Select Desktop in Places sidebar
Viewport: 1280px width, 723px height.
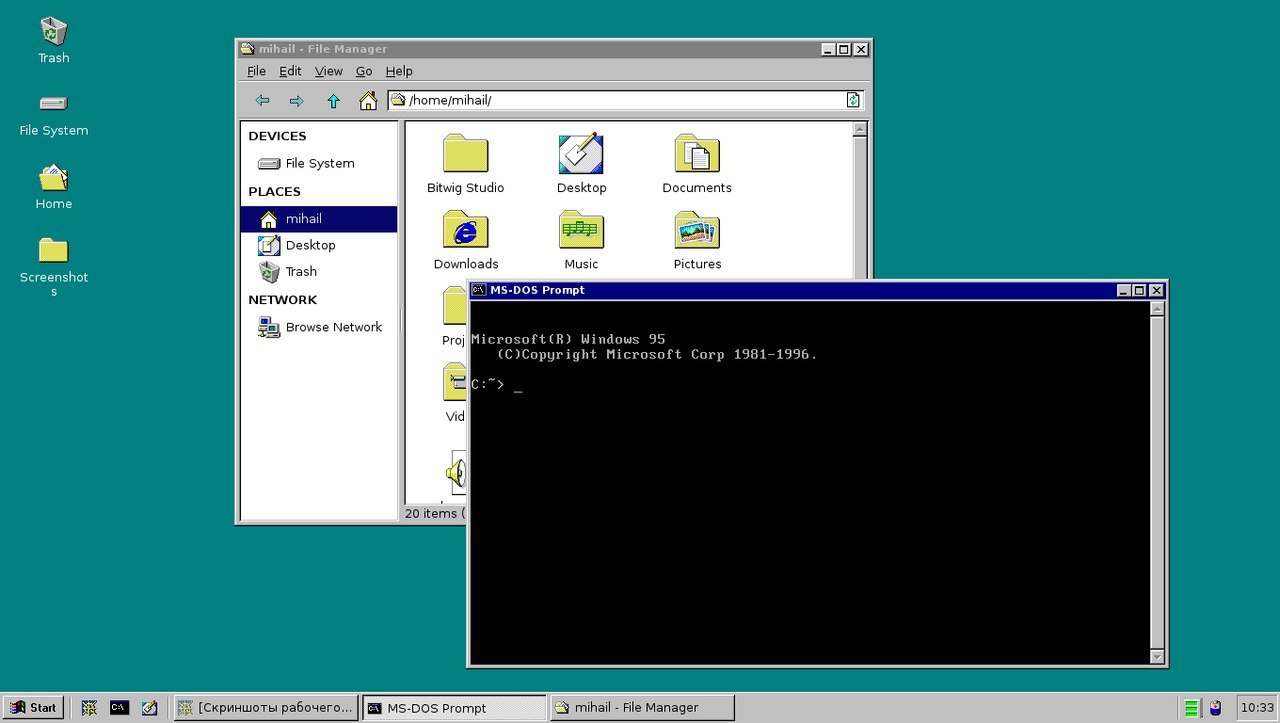[x=319, y=245]
